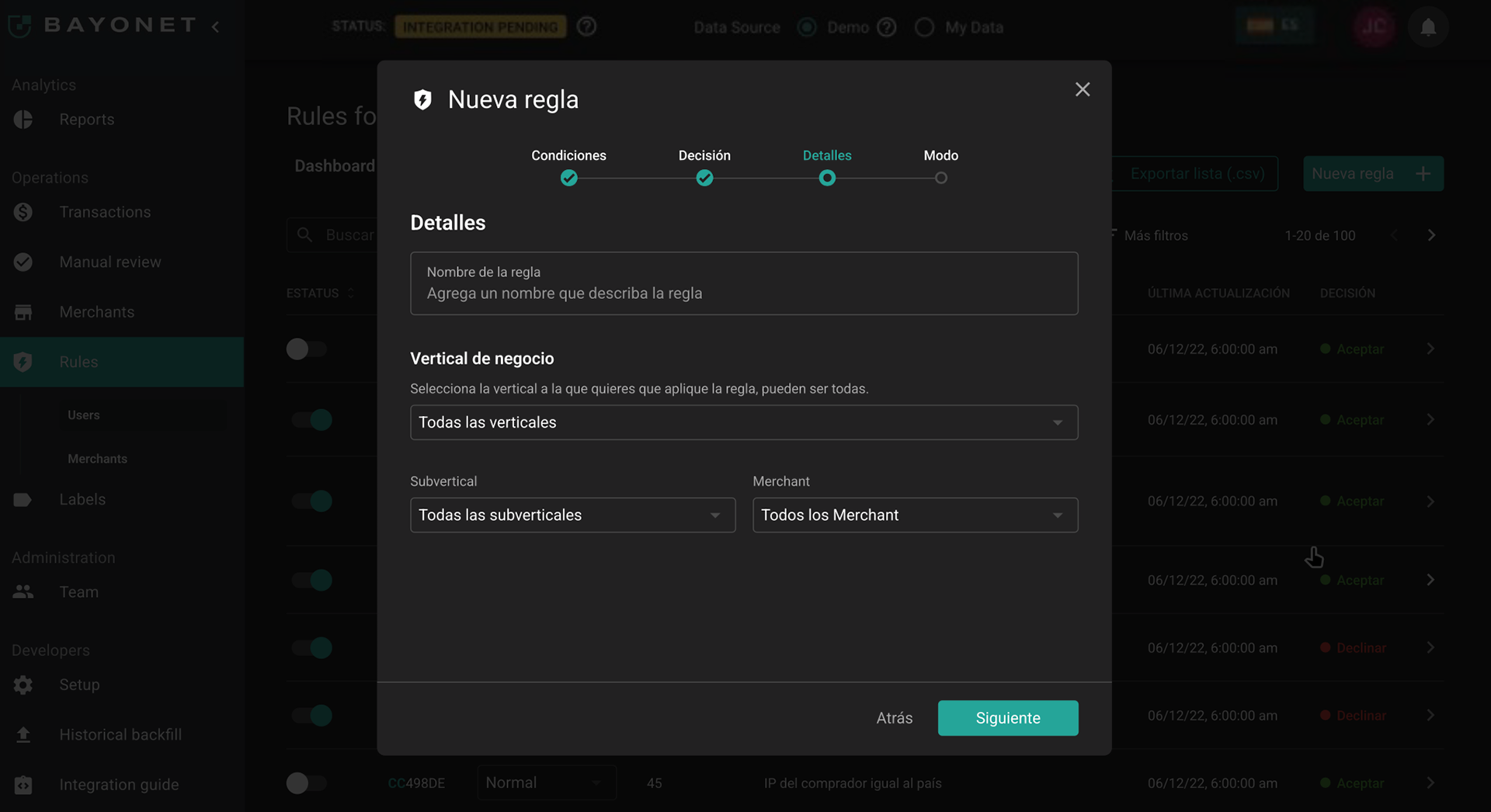Open the Users sub-item under Rules

[83, 415]
